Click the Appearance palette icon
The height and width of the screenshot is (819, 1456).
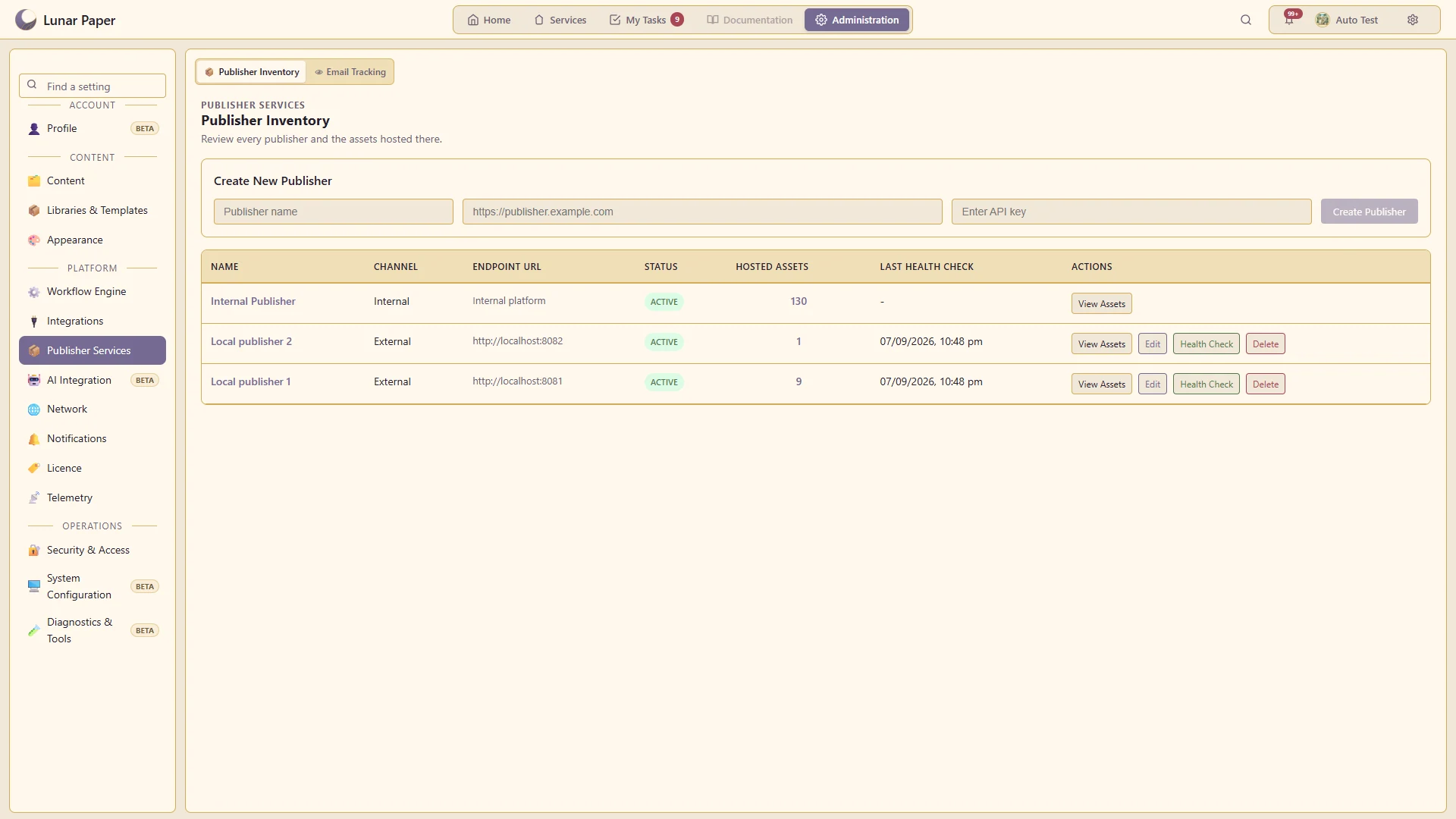point(34,240)
